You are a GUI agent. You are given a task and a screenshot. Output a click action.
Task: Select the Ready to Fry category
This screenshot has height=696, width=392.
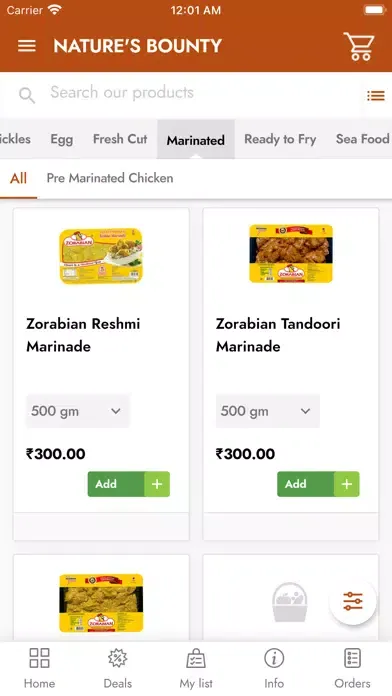280,139
